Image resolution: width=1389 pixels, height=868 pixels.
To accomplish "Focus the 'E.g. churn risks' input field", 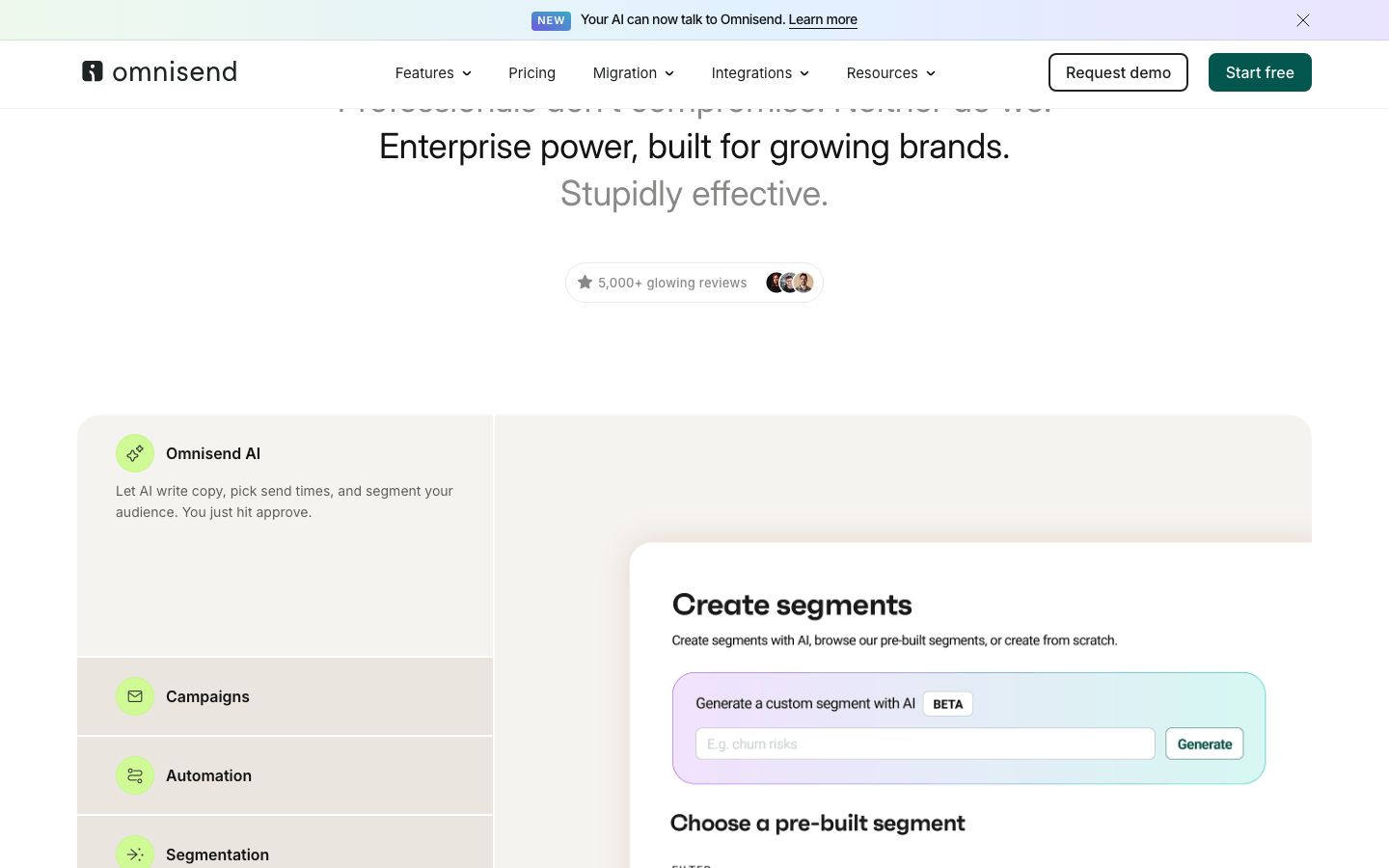I will click(925, 744).
